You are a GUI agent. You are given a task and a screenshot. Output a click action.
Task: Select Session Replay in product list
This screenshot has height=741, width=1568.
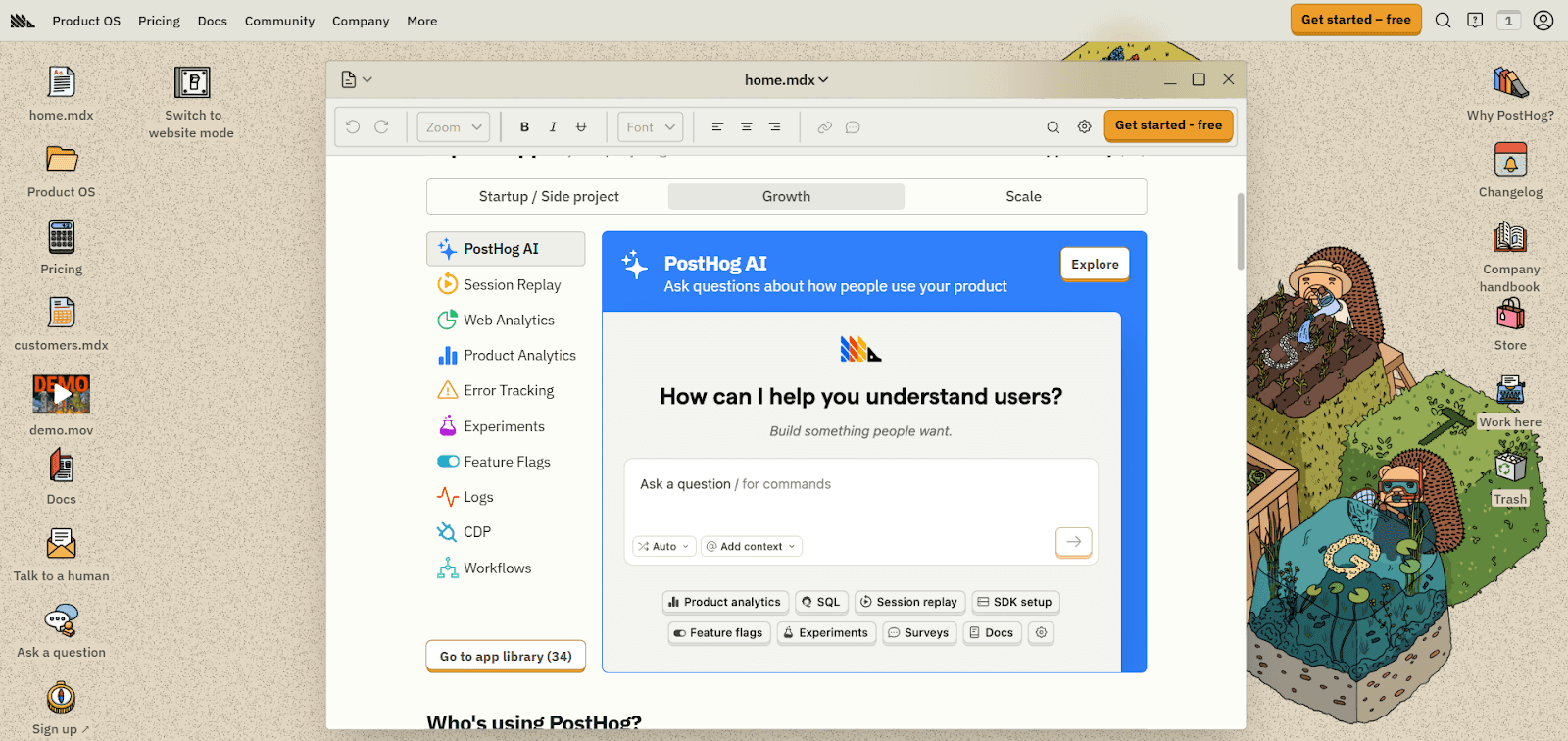tap(506, 284)
